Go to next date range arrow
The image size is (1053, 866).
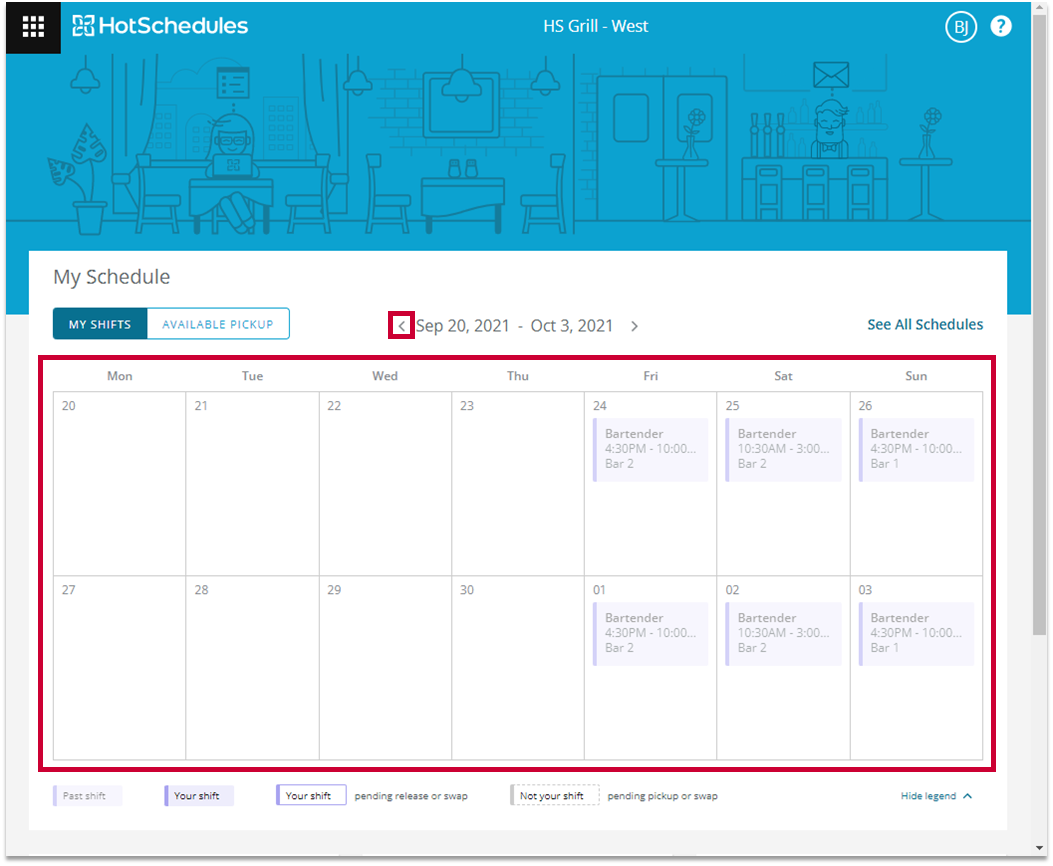(x=635, y=326)
